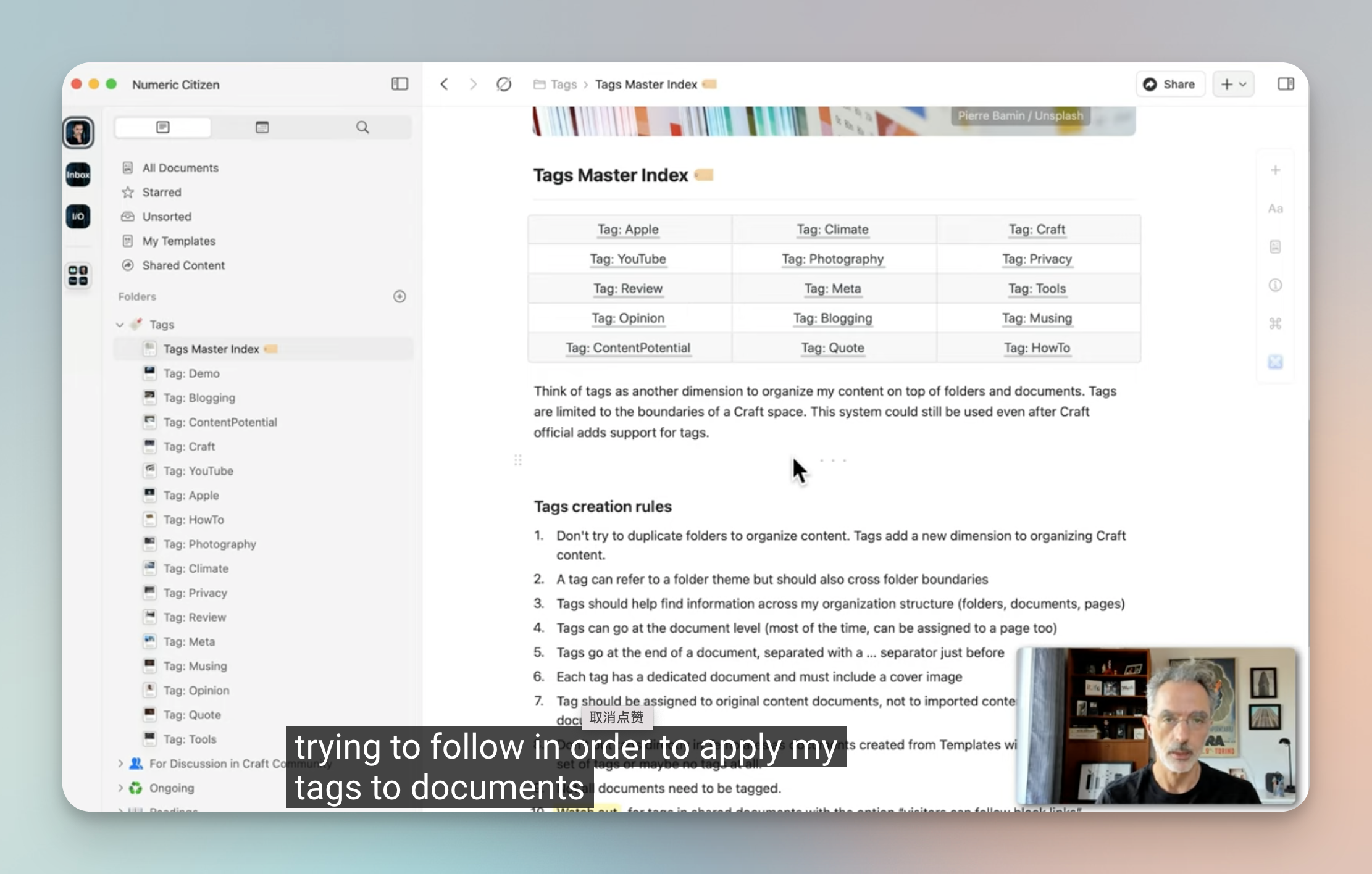Expand the Ongoing folder
This screenshot has height=874, width=1372.
point(120,788)
